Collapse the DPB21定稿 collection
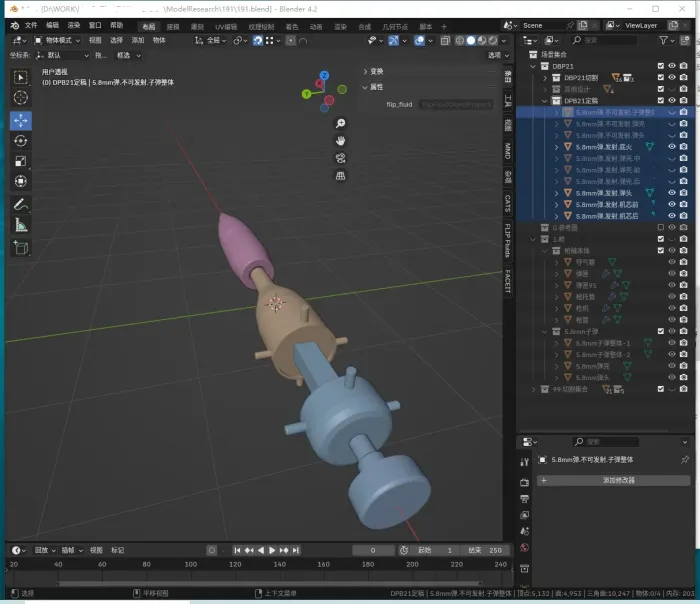700x604 pixels. tap(545, 101)
